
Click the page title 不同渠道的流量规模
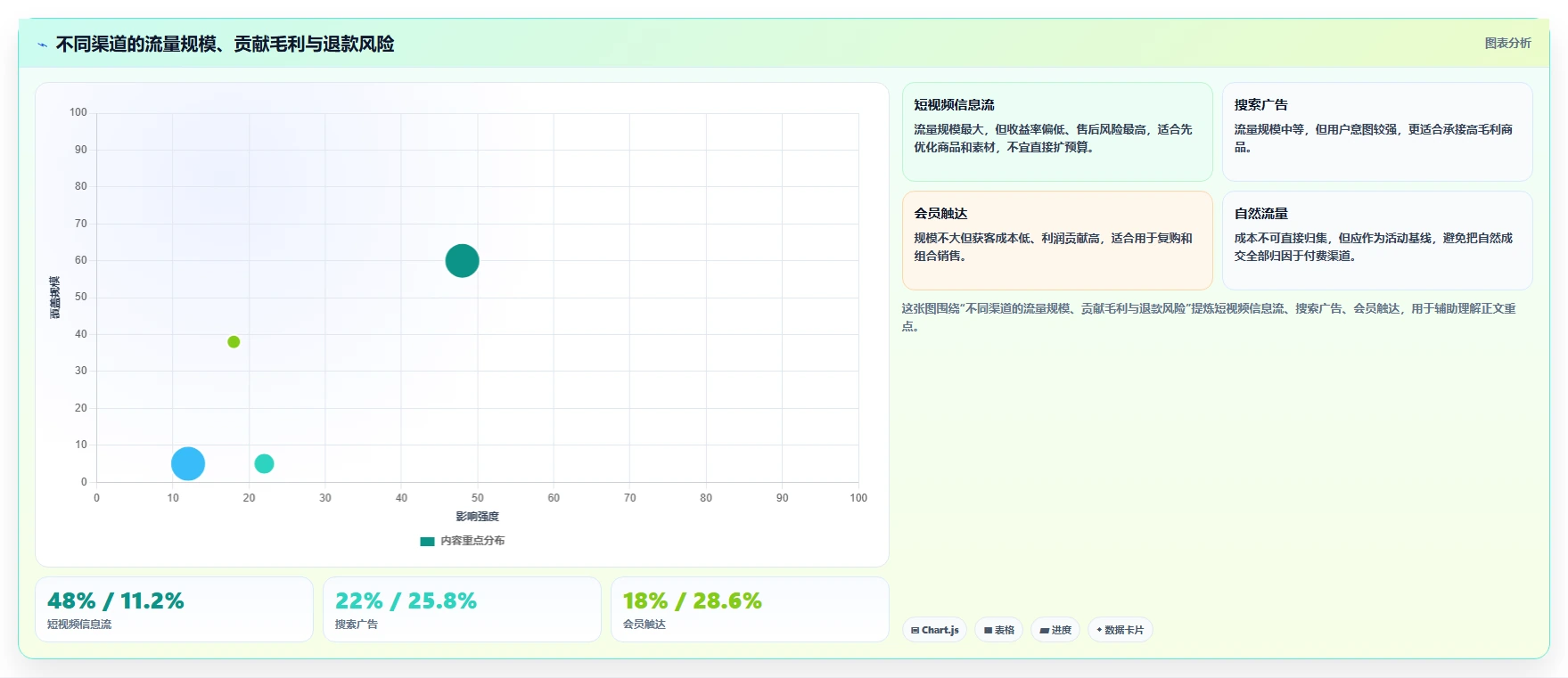coord(225,44)
